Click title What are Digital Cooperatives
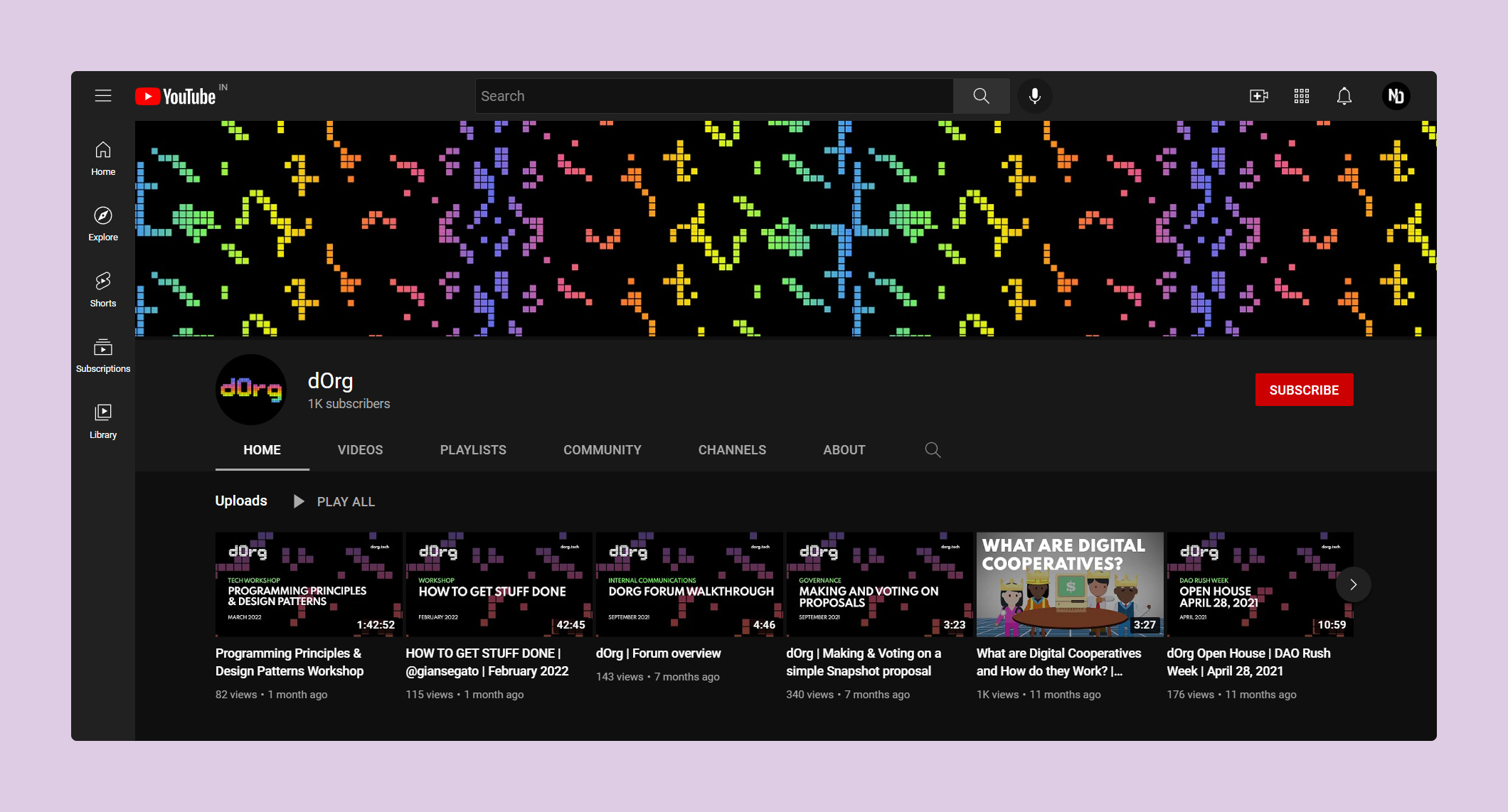1508x812 pixels. coord(1059,662)
